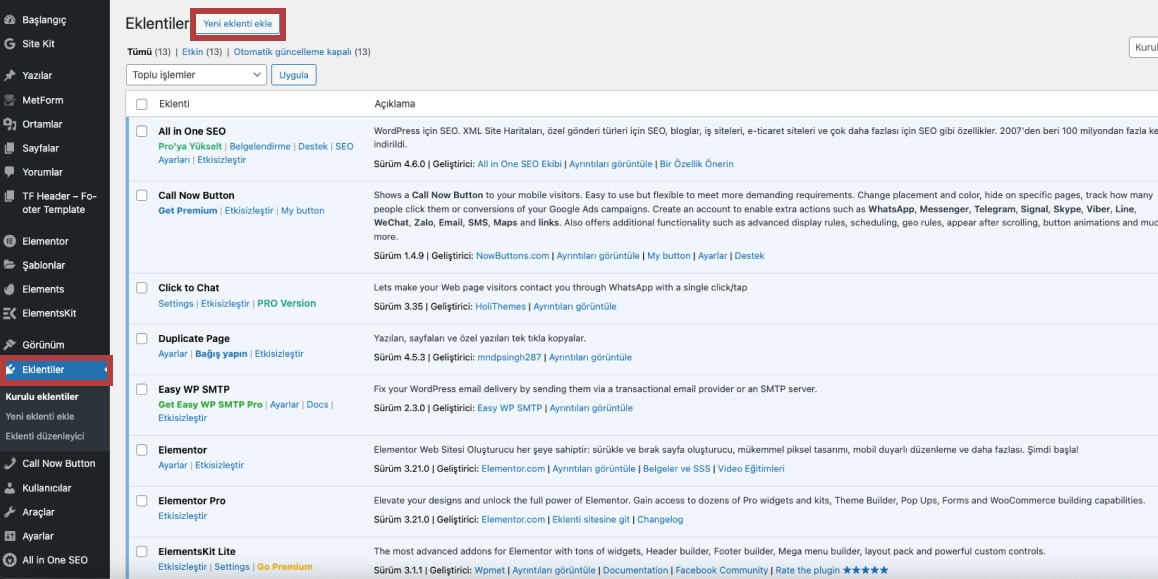Image resolution: width=1158 pixels, height=579 pixels.
Task: Click the Yorumlar comment bubble icon
Action: click(x=10, y=172)
